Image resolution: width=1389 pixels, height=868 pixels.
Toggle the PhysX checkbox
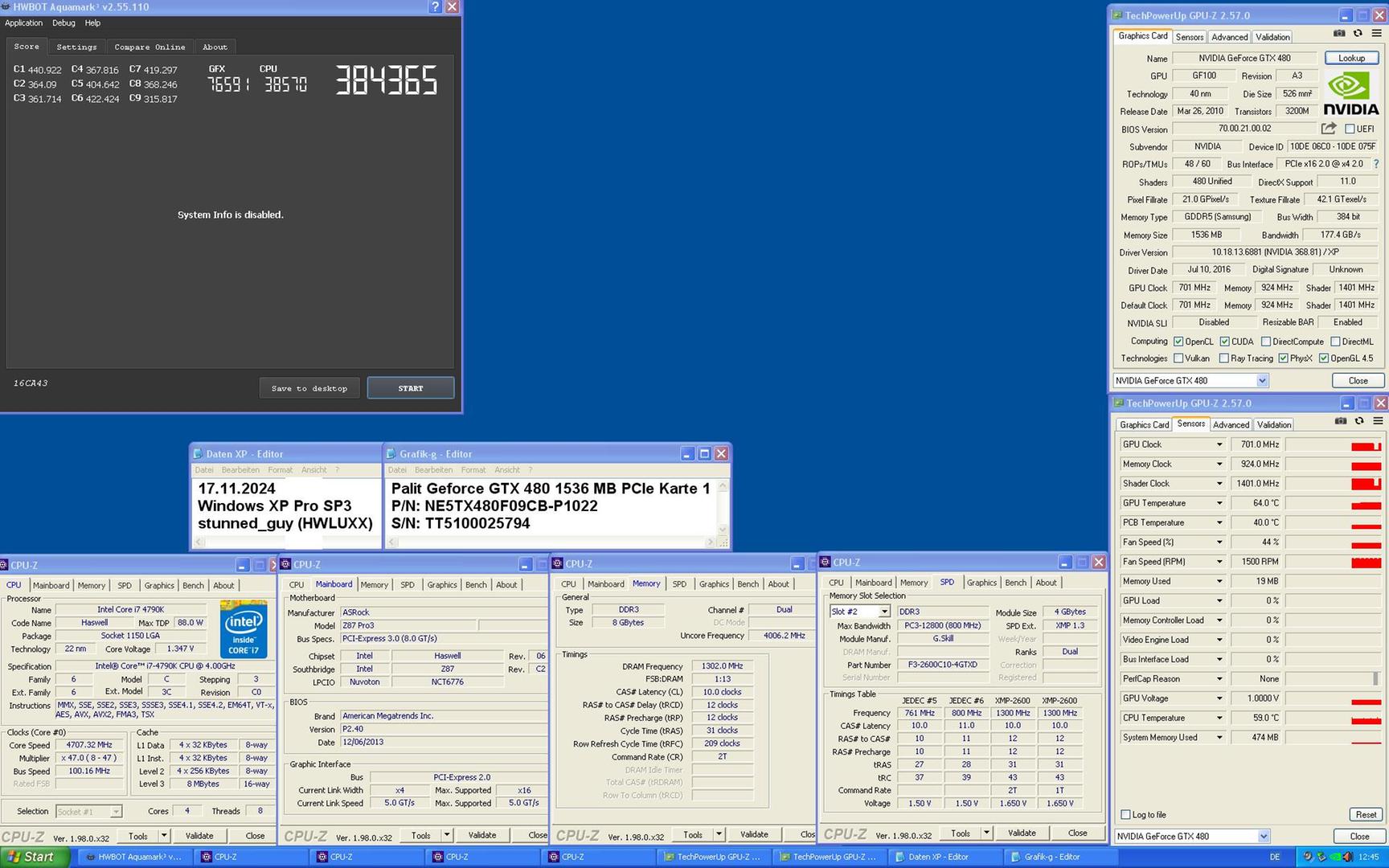point(1283,358)
